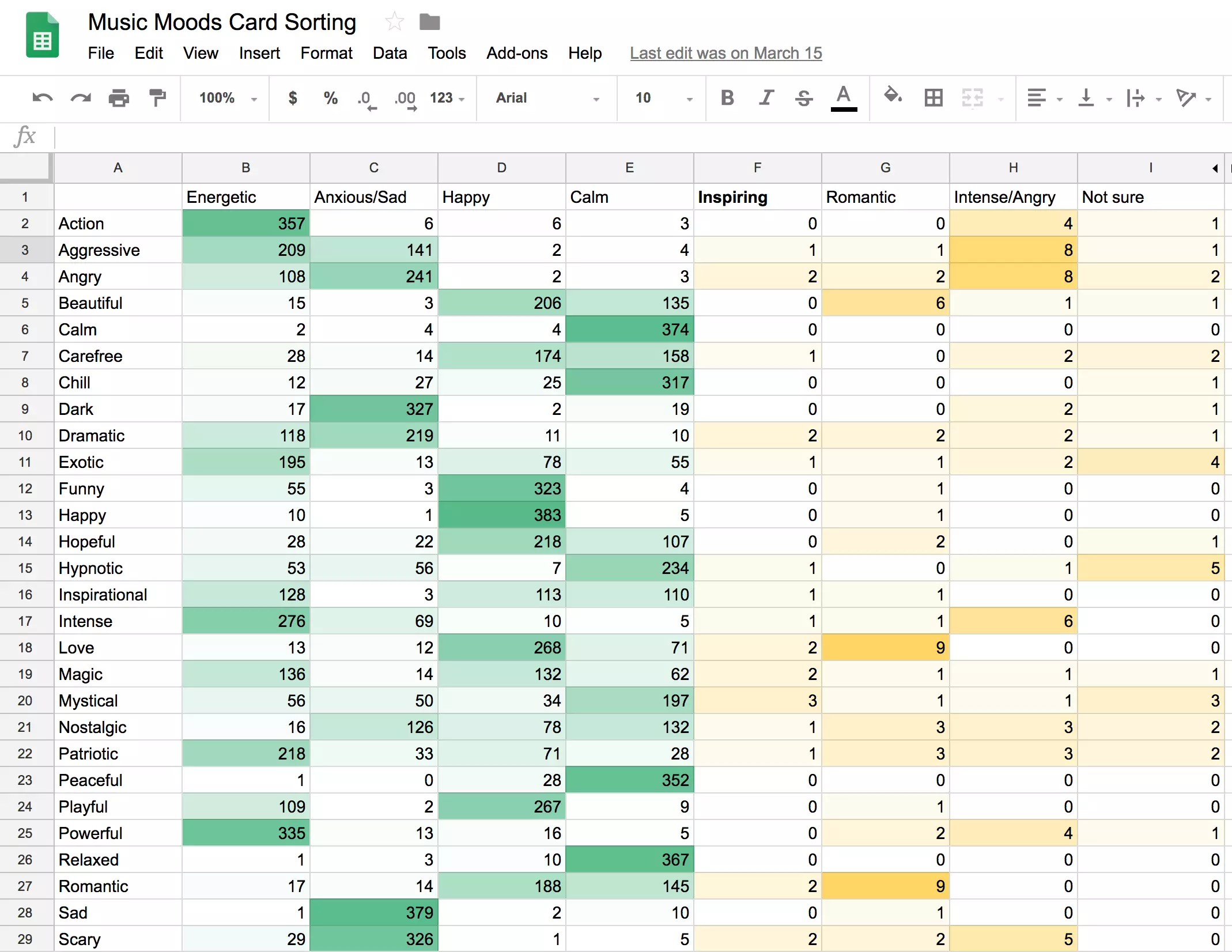The height and width of the screenshot is (952, 1232).
Task: Open the Arial font dropdown
Action: click(x=547, y=98)
